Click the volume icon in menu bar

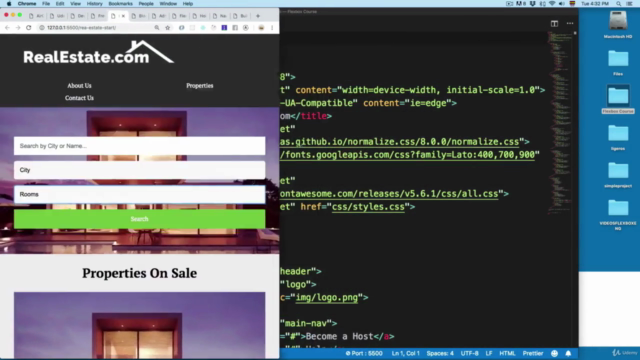pyautogui.click(x=562, y=4)
